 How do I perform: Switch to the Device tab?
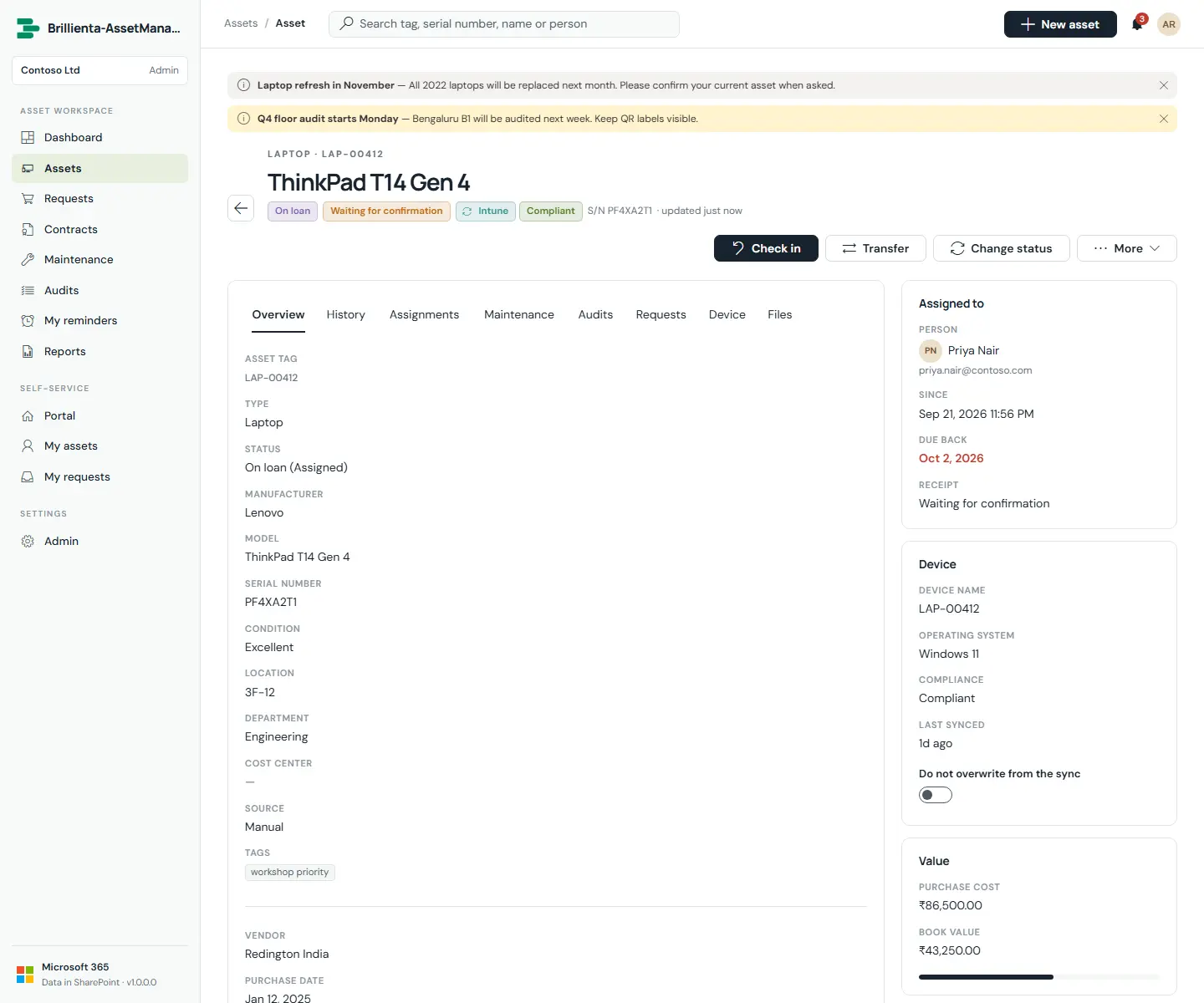727,314
